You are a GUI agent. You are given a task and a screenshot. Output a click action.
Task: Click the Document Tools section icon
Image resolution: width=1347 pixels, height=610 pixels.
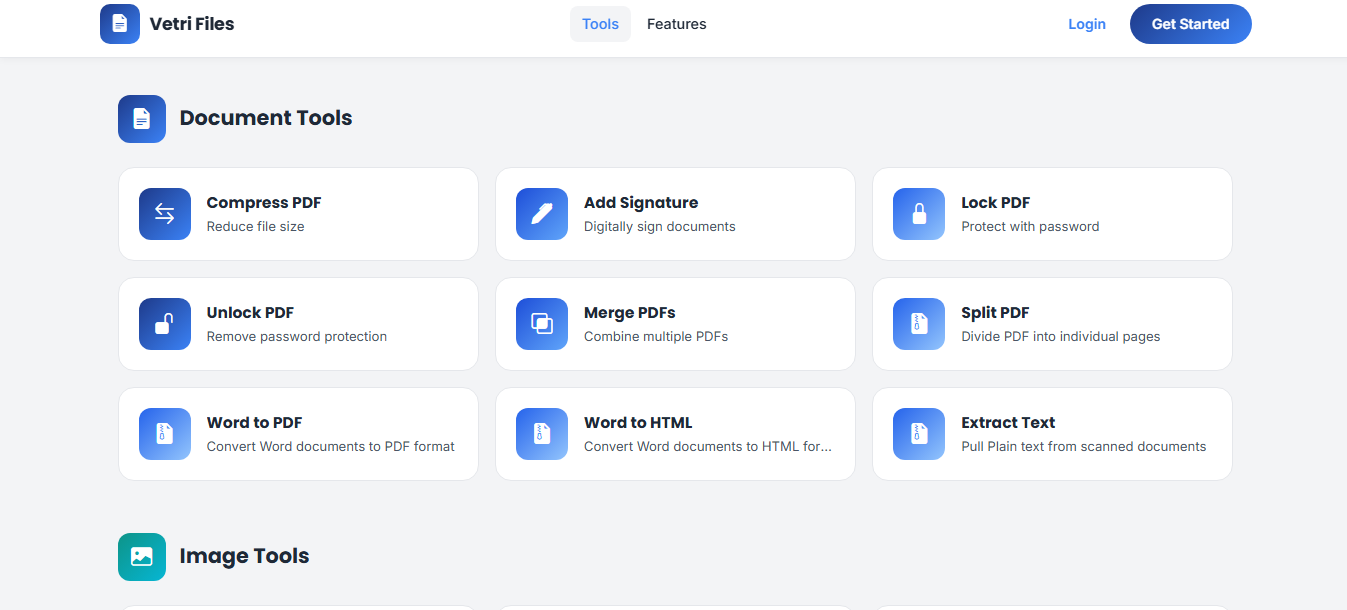pyautogui.click(x=142, y=119)
